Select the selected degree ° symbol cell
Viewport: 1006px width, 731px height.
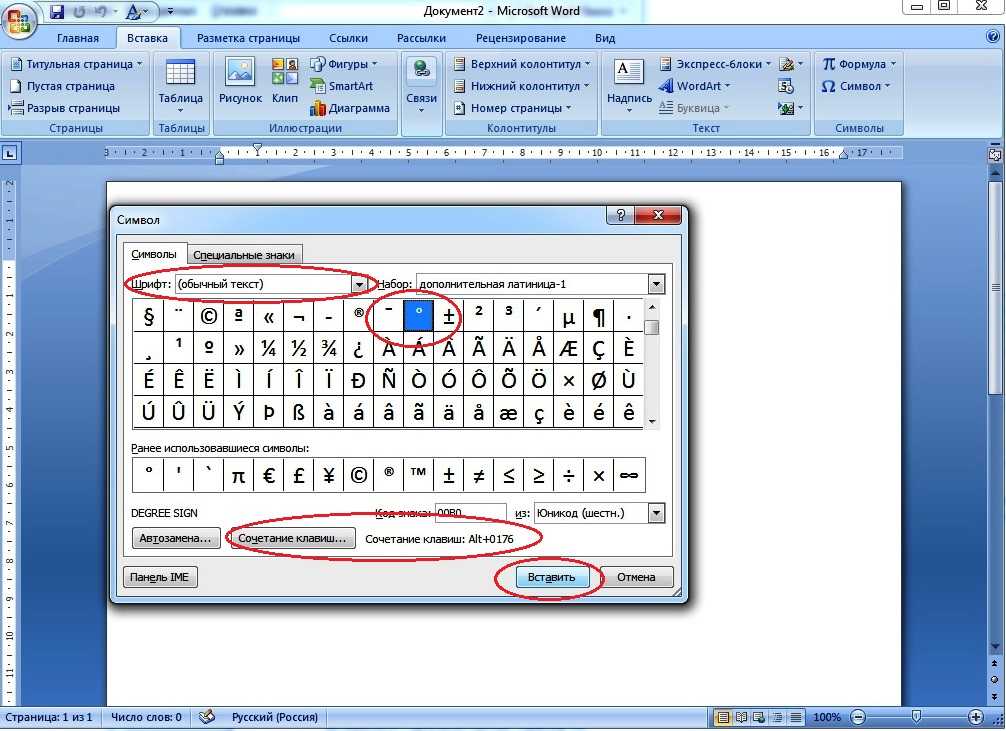coord(419,316)
